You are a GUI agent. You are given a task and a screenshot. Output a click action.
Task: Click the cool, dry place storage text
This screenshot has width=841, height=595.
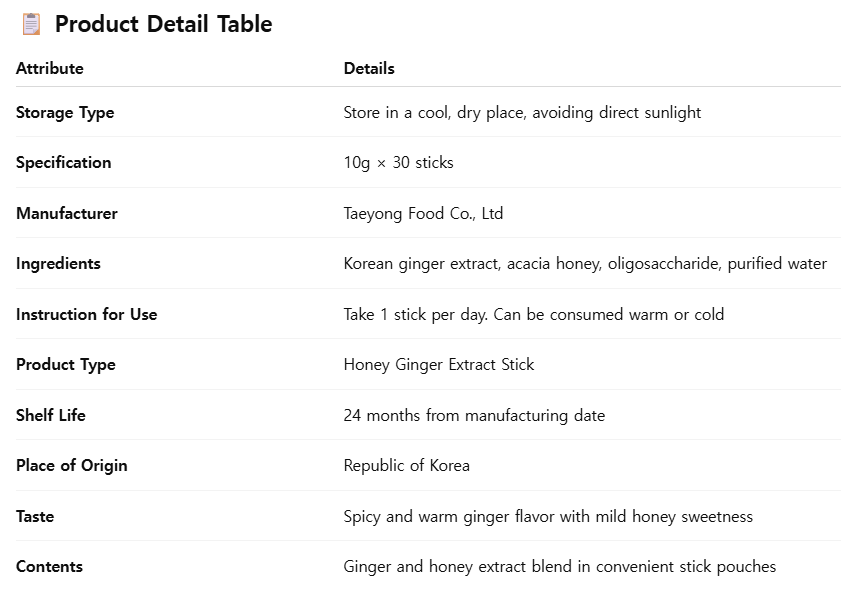pos(522,112)
